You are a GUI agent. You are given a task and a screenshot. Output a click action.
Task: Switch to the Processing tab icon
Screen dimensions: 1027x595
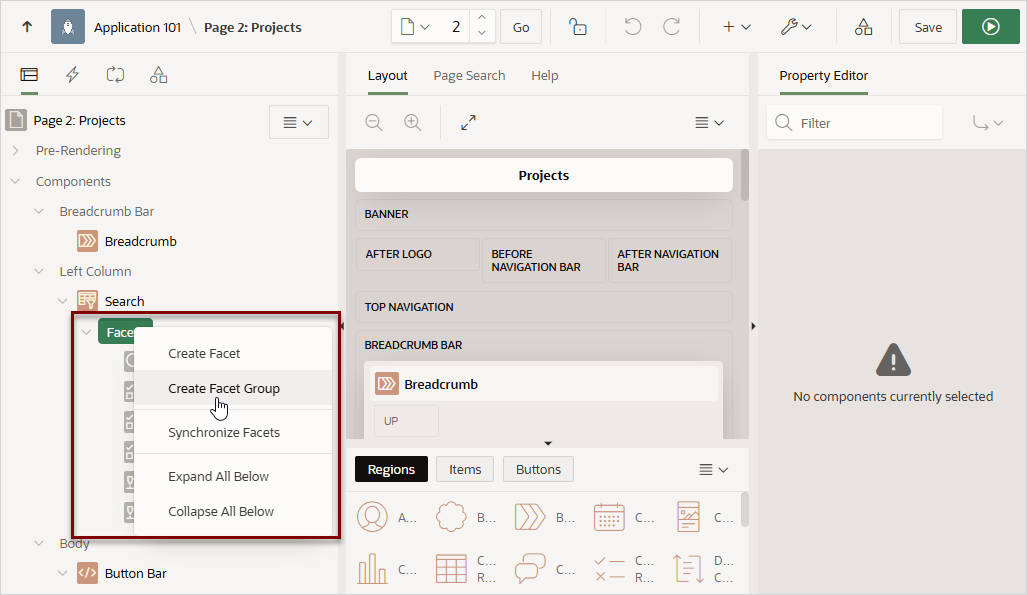click(x=115, y=75)
